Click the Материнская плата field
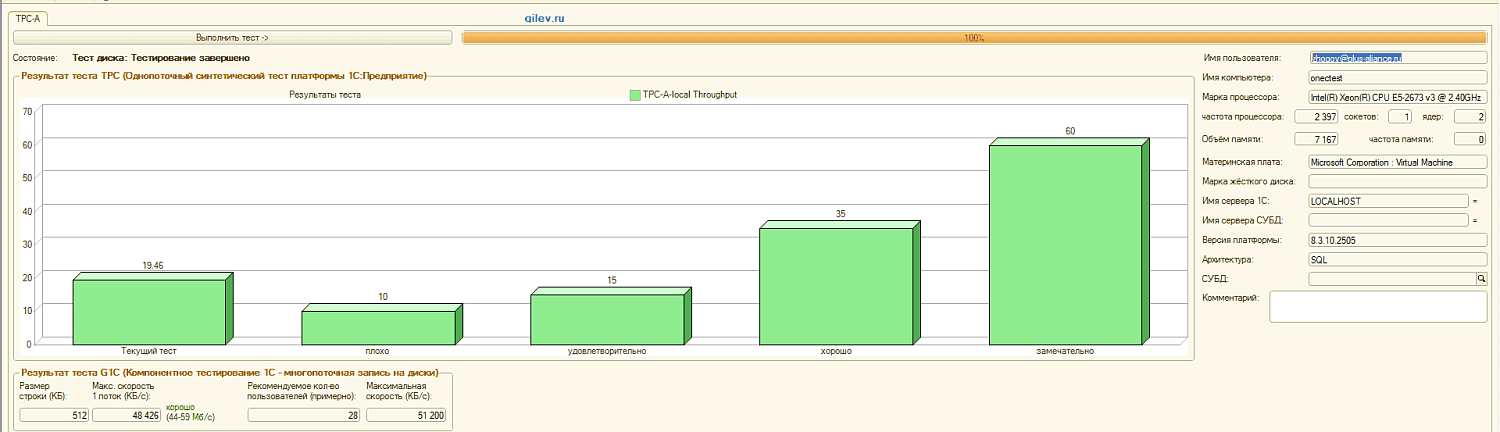Viewport: 1500px width, 432px height. (1397, 162)
